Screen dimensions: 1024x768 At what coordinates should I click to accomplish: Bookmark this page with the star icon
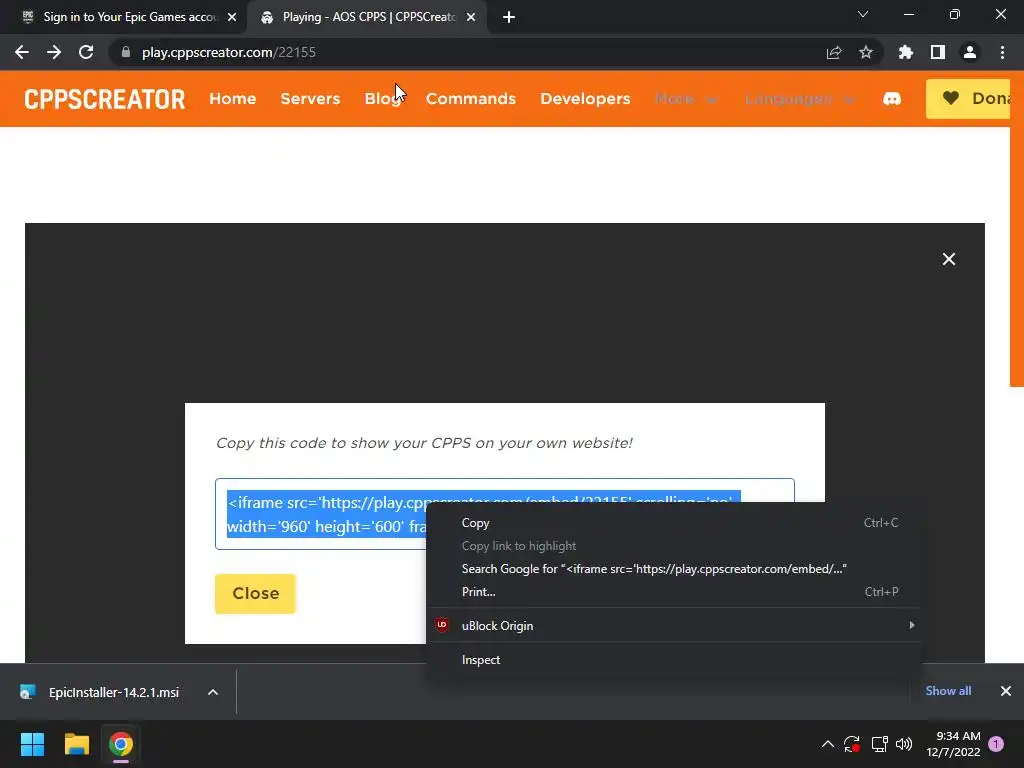tap(866, 52)
